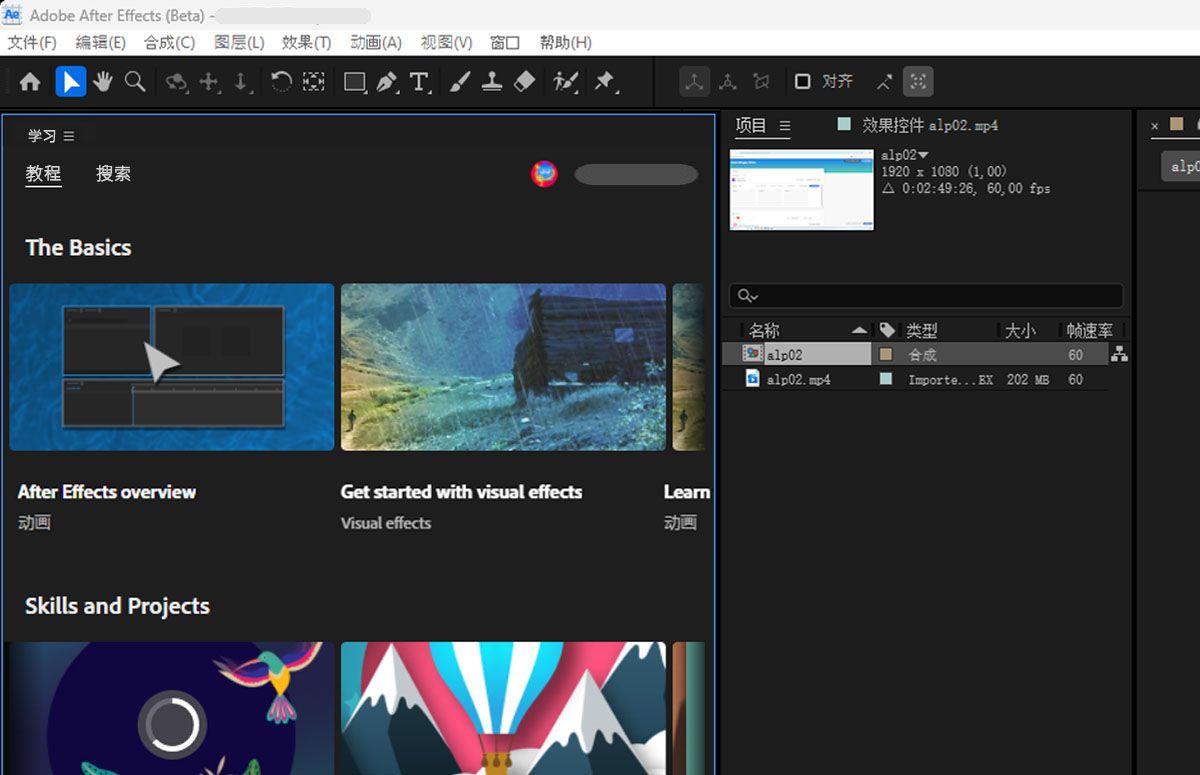Activate the Zoom magnifier tool
This screenshot has height=775, width=1200.
point(135,82)
